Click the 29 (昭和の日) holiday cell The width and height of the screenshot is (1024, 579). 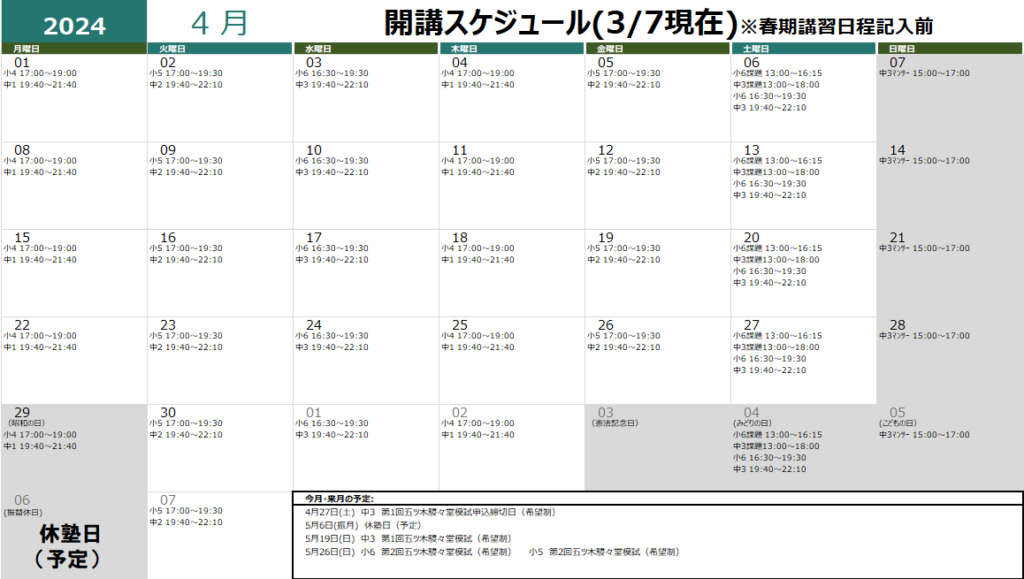pos(73,447)
